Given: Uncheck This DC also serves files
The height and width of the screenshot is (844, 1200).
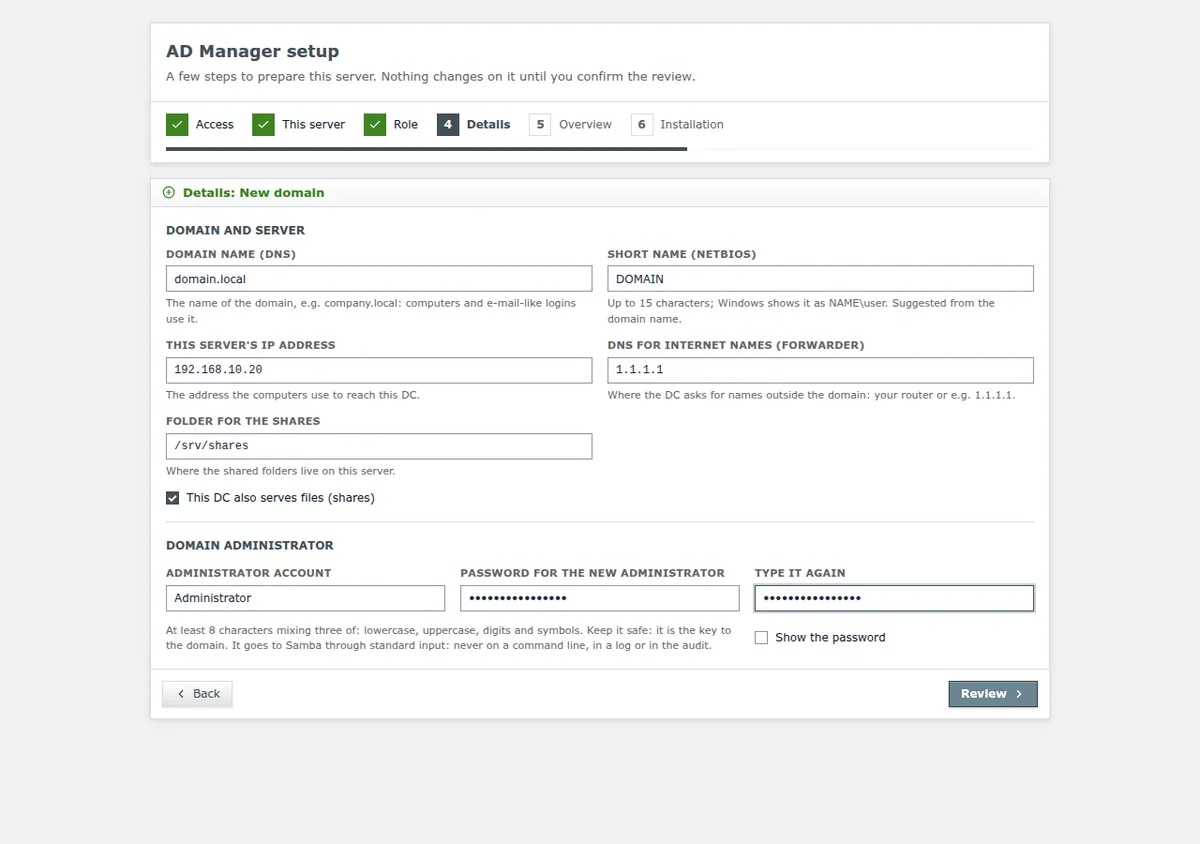Looking at the screenshot, I should point(172,498).
